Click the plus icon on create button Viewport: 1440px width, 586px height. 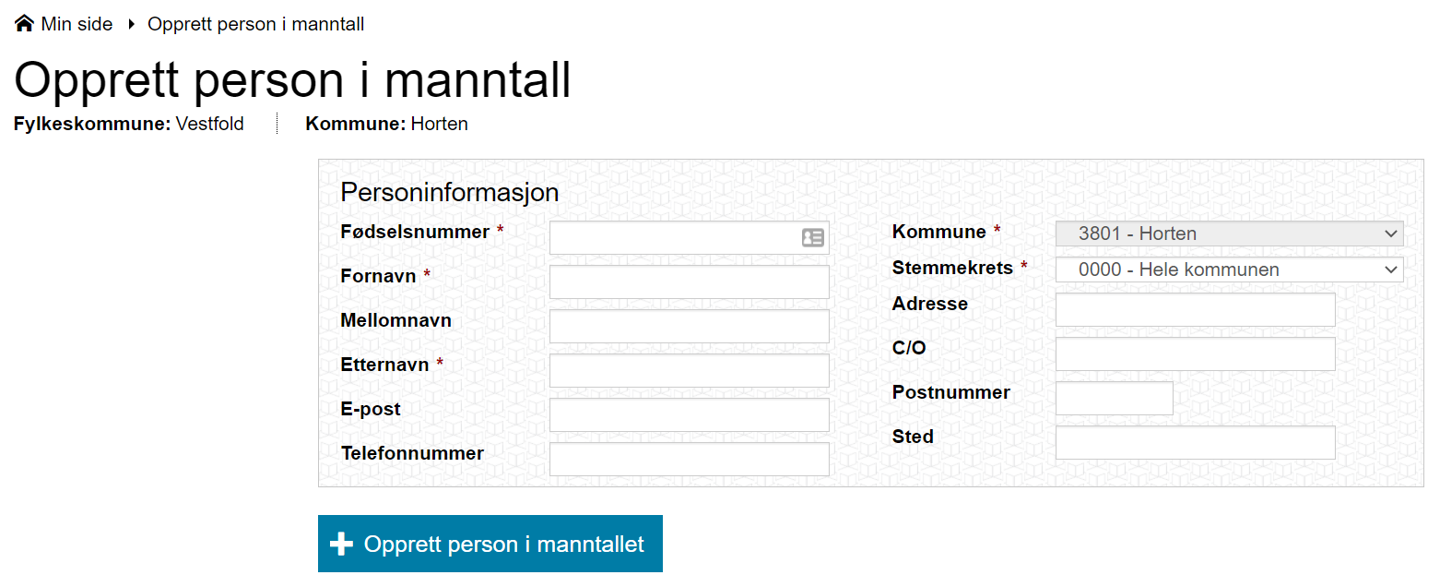click(x=342, y=544)
